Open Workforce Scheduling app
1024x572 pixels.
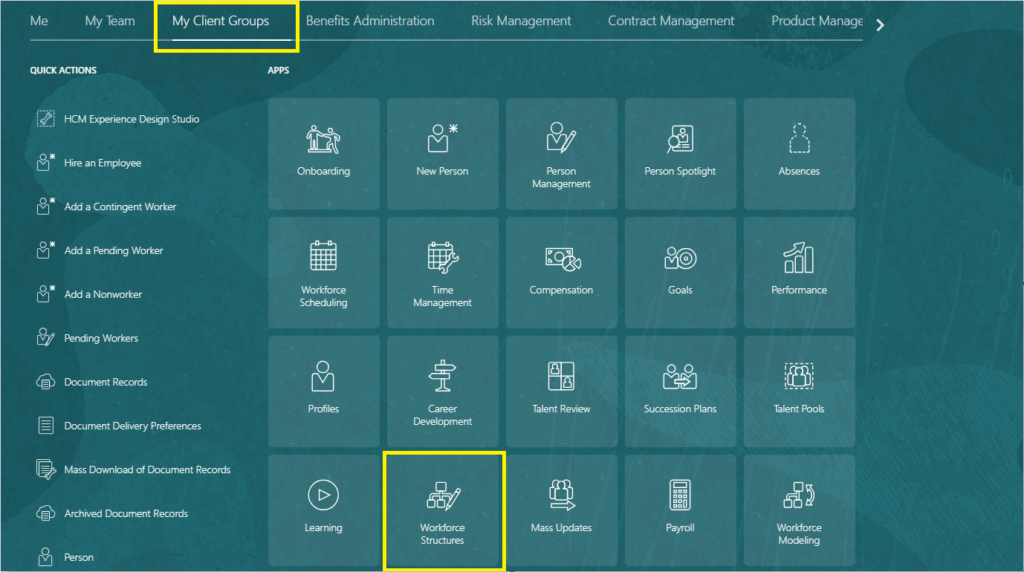pyautogui.click(x=323, y=272)
